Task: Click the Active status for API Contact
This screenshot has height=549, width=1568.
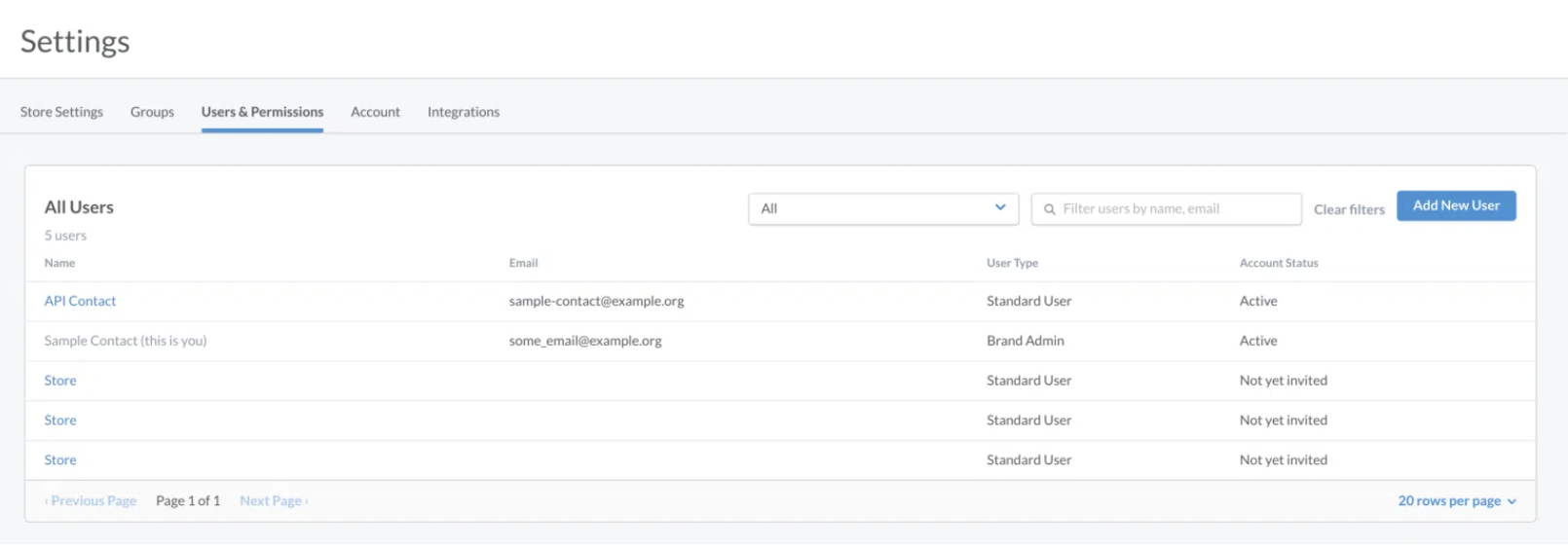Action: pos(1258,301)
